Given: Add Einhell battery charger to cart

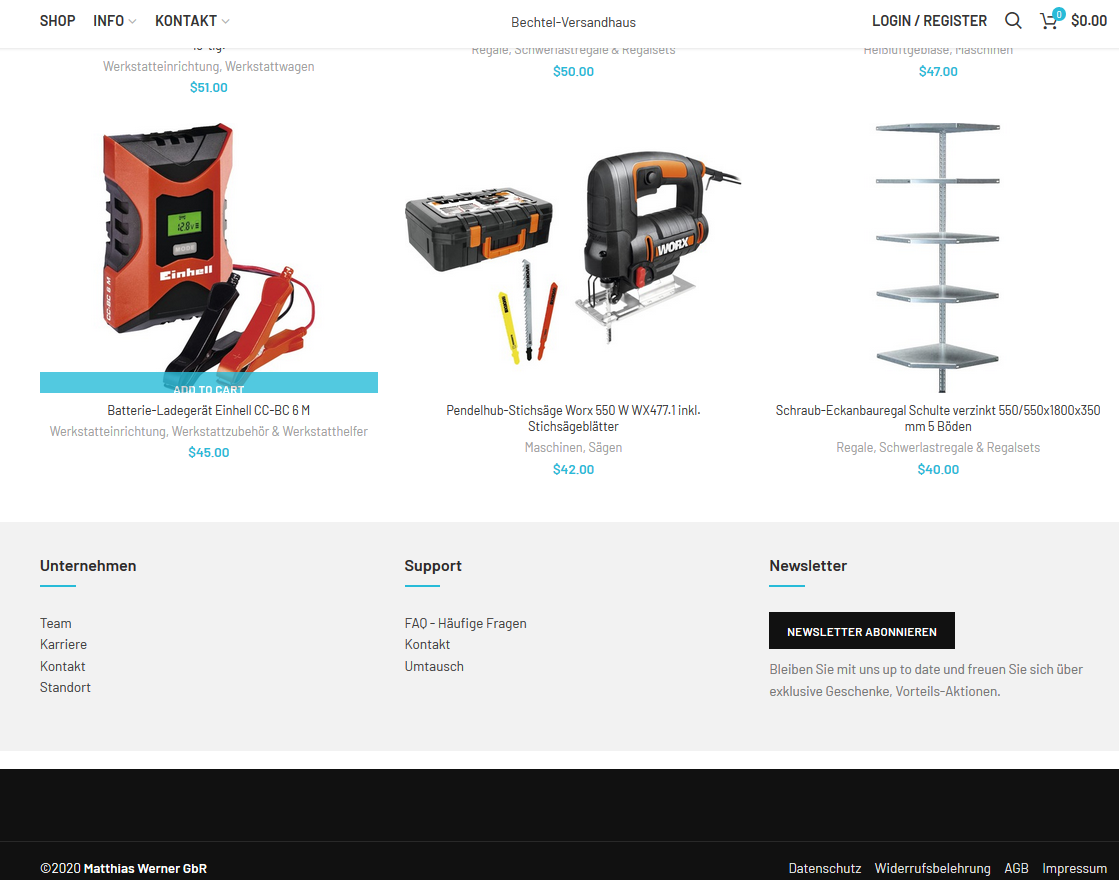Looking at the screenshot, I should (x=209, y=383).
